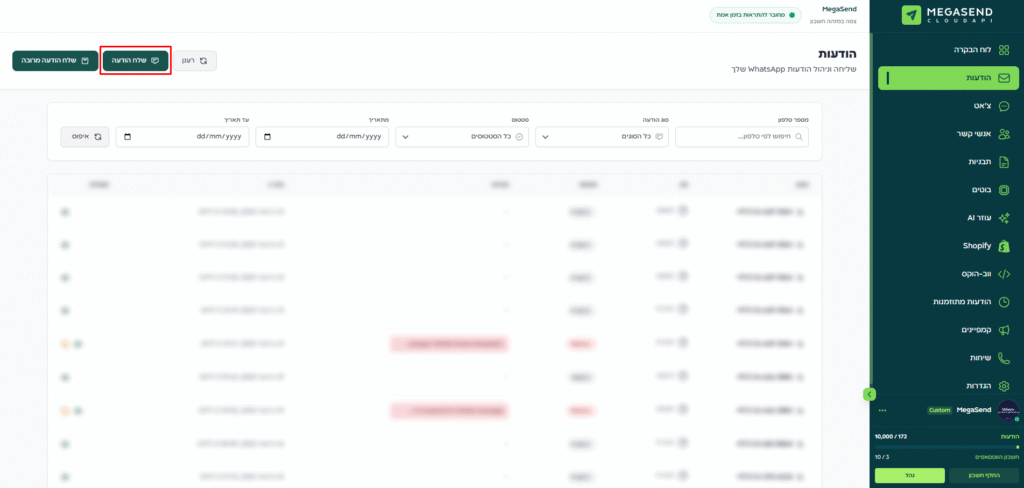
Task: Open the Dashboard (לוח הבקרה) sidebar icon
Action: 1004,50
